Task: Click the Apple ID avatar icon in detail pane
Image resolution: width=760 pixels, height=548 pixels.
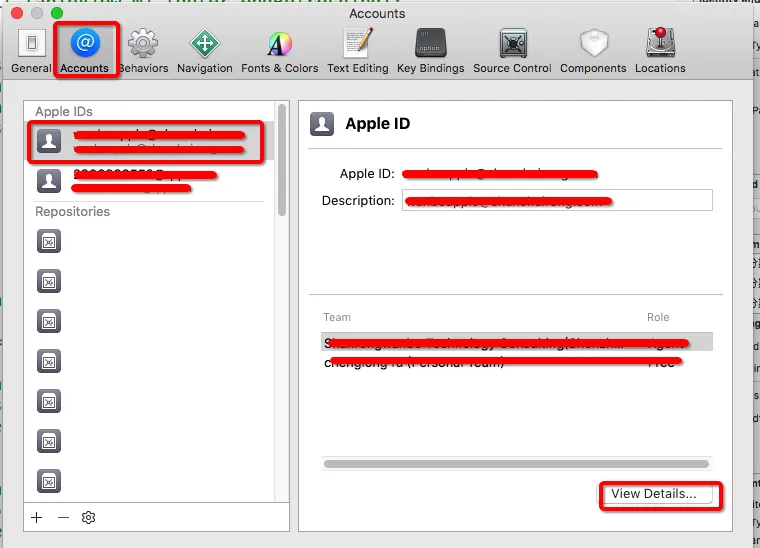Action: pos(322,124)
